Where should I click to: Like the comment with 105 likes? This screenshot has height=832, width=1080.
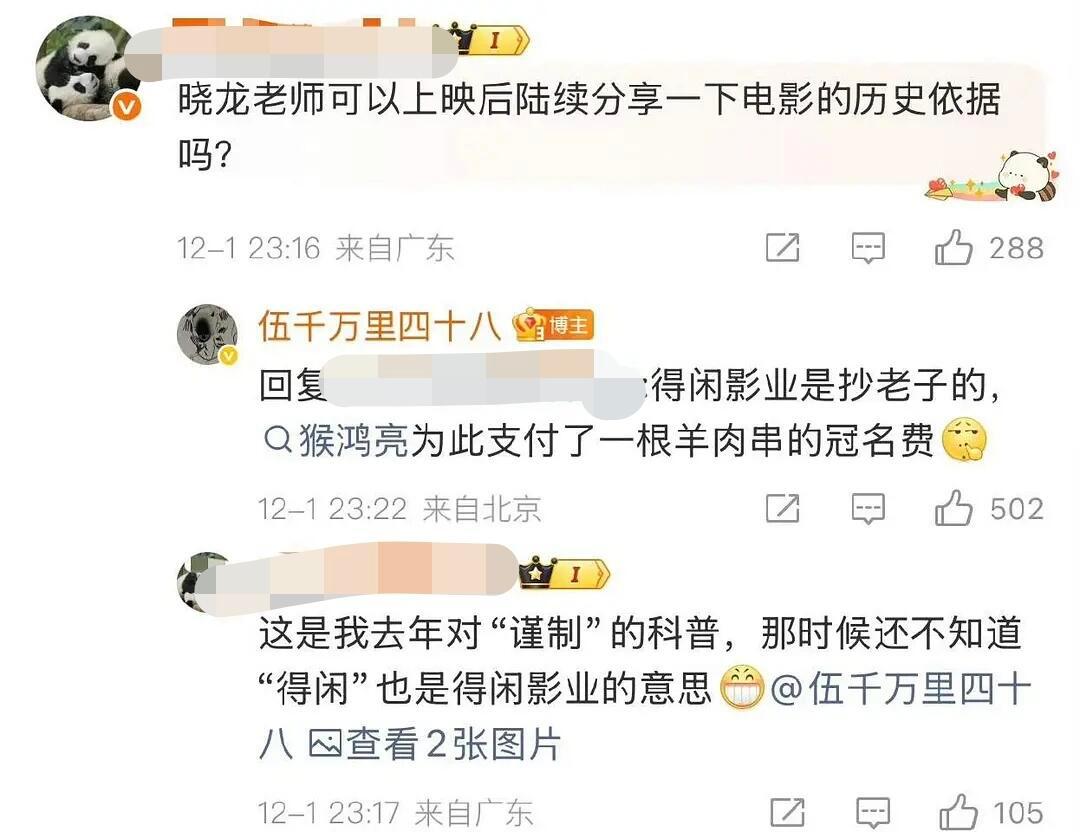coord(958,812)
